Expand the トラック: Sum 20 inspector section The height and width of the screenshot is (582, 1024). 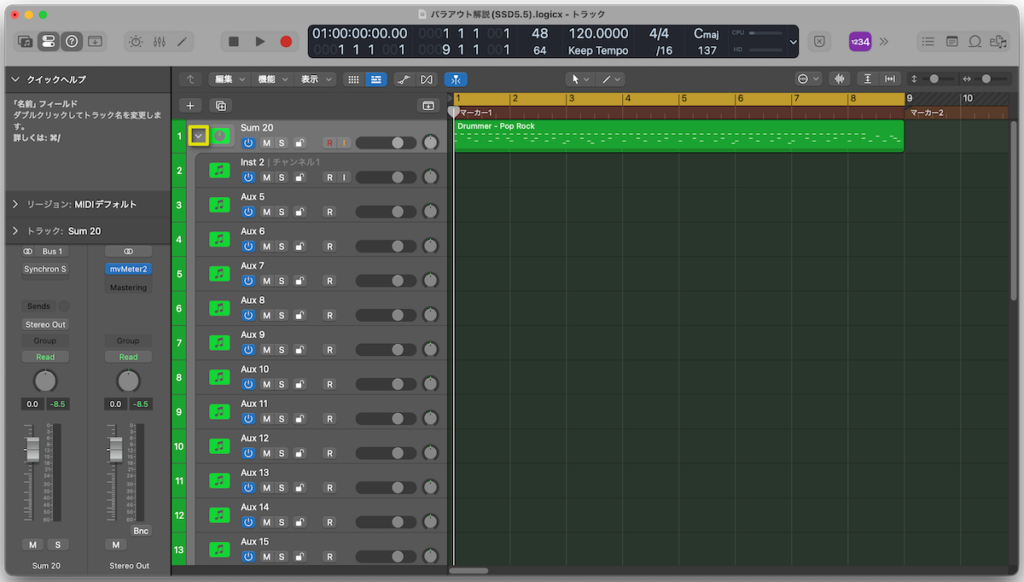click(x=15, y=231)
